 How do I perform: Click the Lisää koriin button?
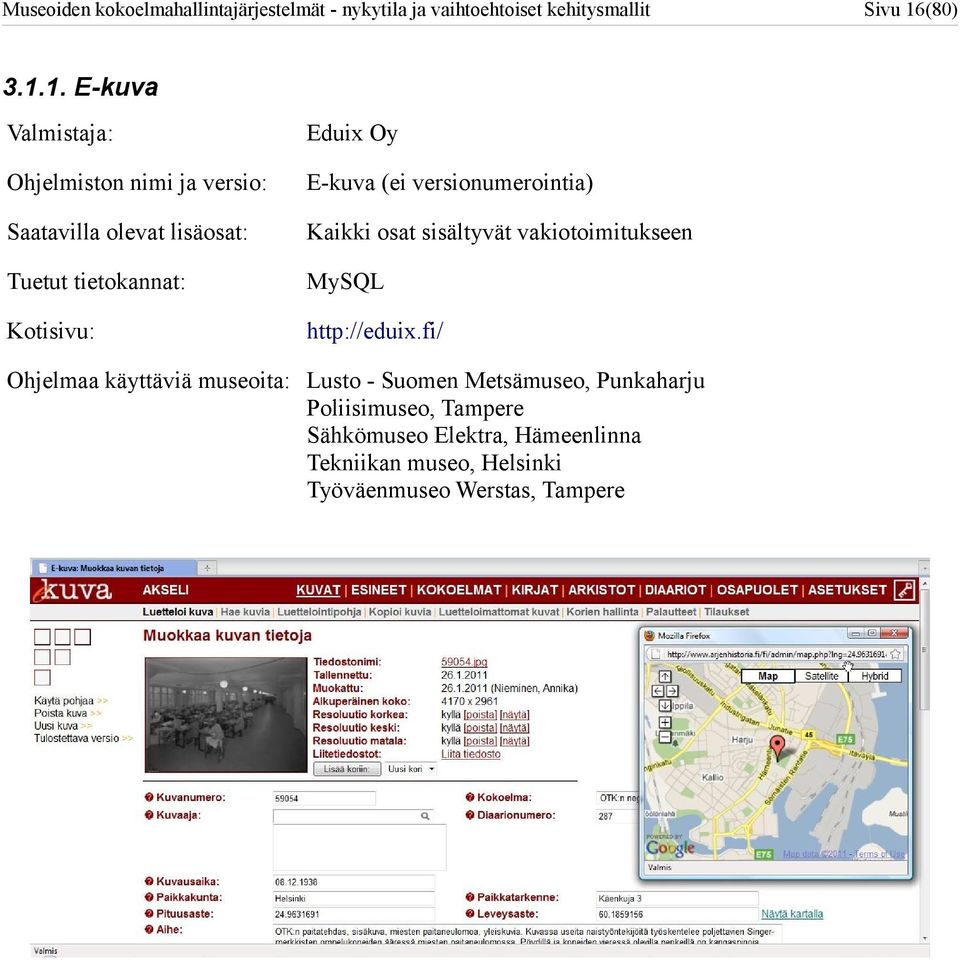(x=347, y=769)
